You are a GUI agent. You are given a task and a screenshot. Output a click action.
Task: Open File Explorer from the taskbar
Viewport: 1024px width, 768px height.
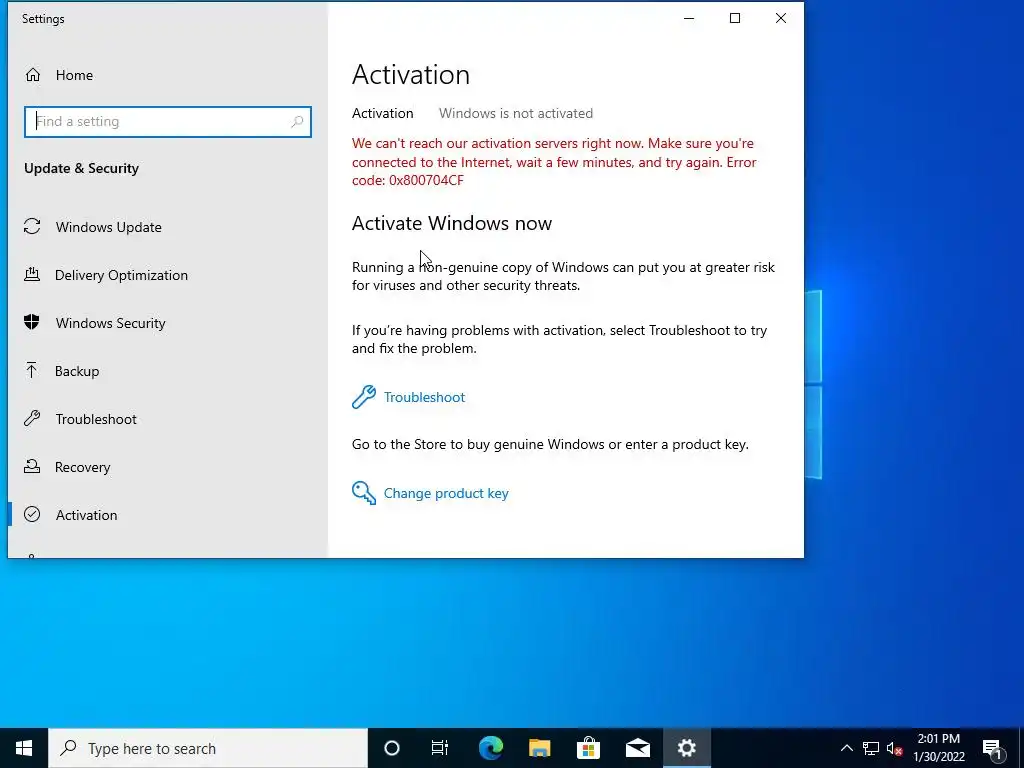tap(539, 748)
